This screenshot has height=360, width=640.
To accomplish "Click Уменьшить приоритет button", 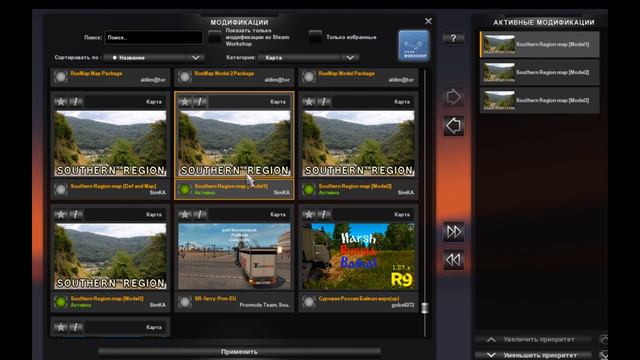I will [533, 356].
